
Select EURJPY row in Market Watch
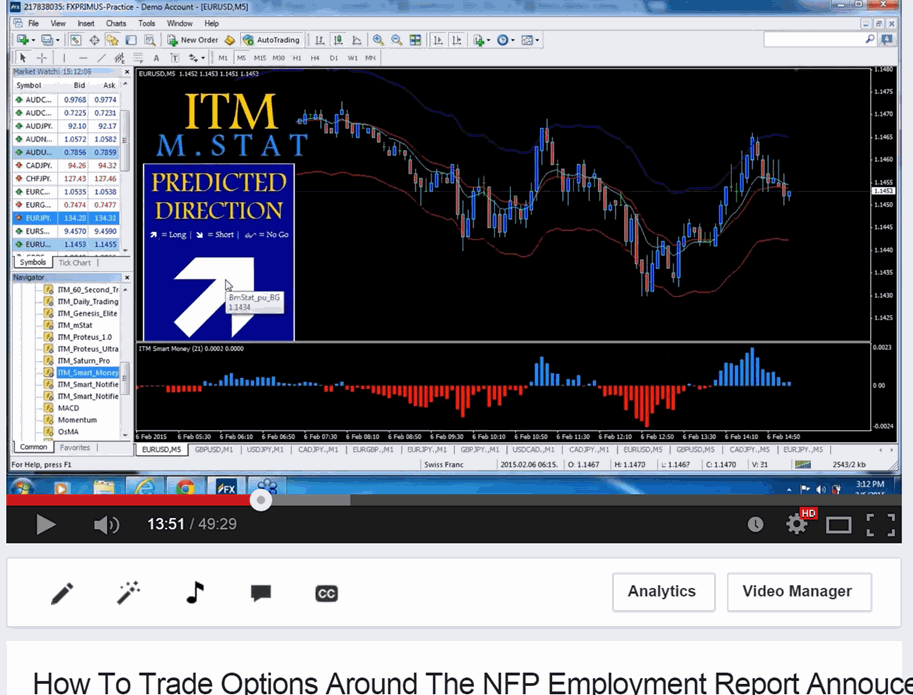[65, 218]
